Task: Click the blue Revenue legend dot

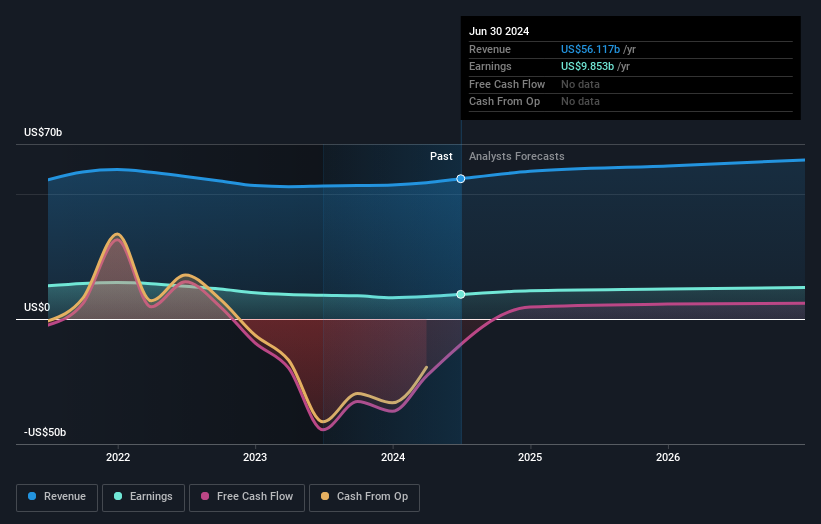Action: (x=32, y=496)
